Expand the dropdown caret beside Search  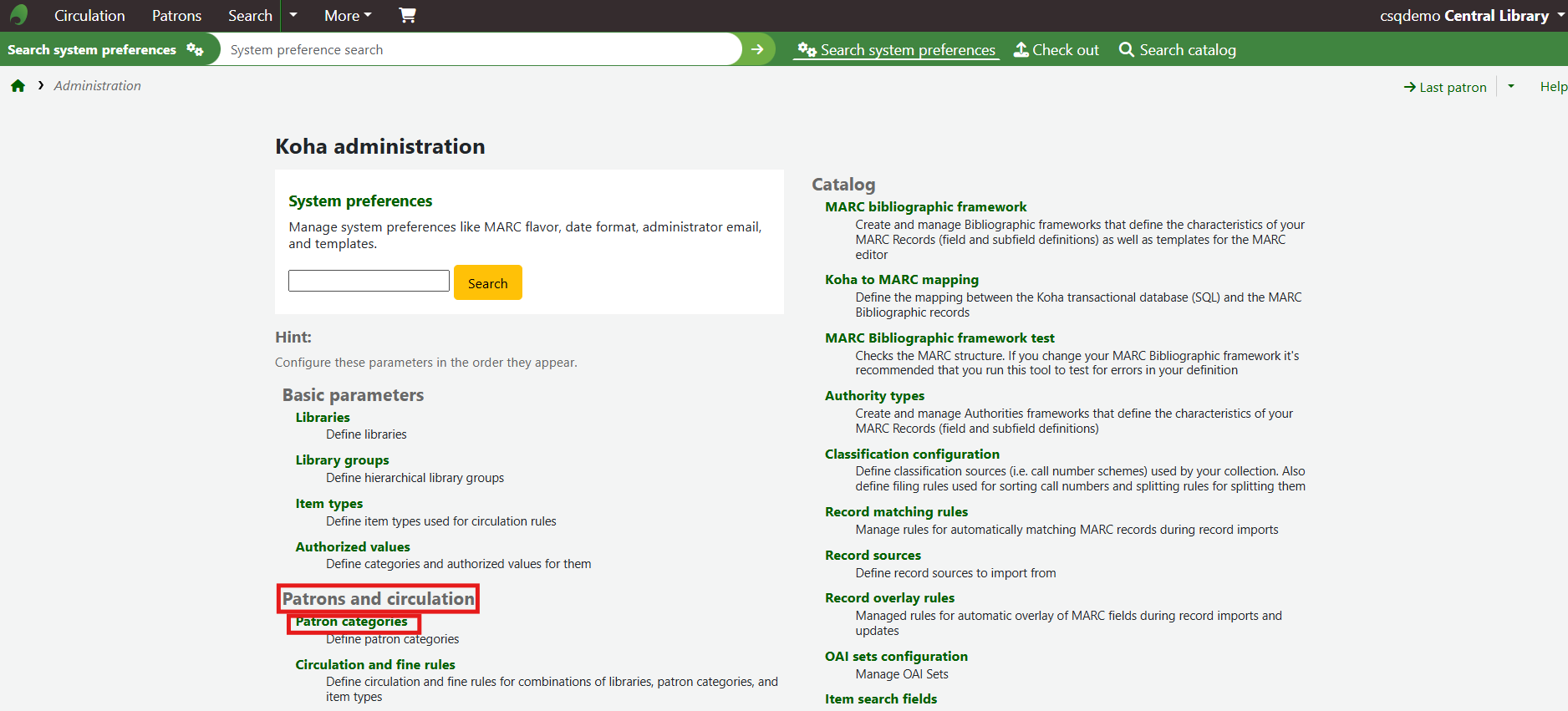pos(293,15)
